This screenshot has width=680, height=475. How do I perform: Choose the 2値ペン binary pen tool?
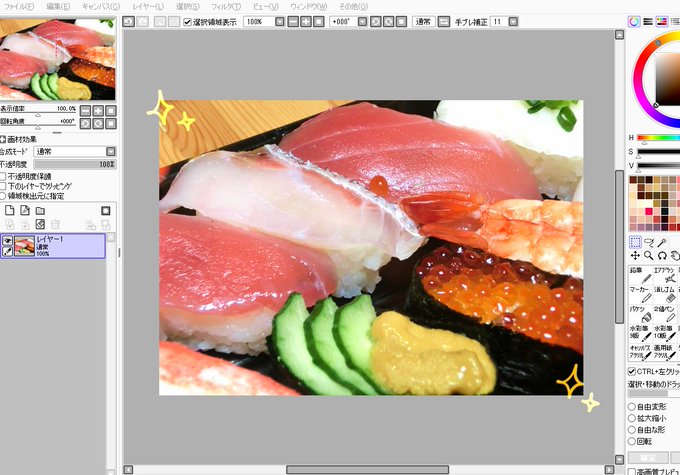[x=665, y=314]
